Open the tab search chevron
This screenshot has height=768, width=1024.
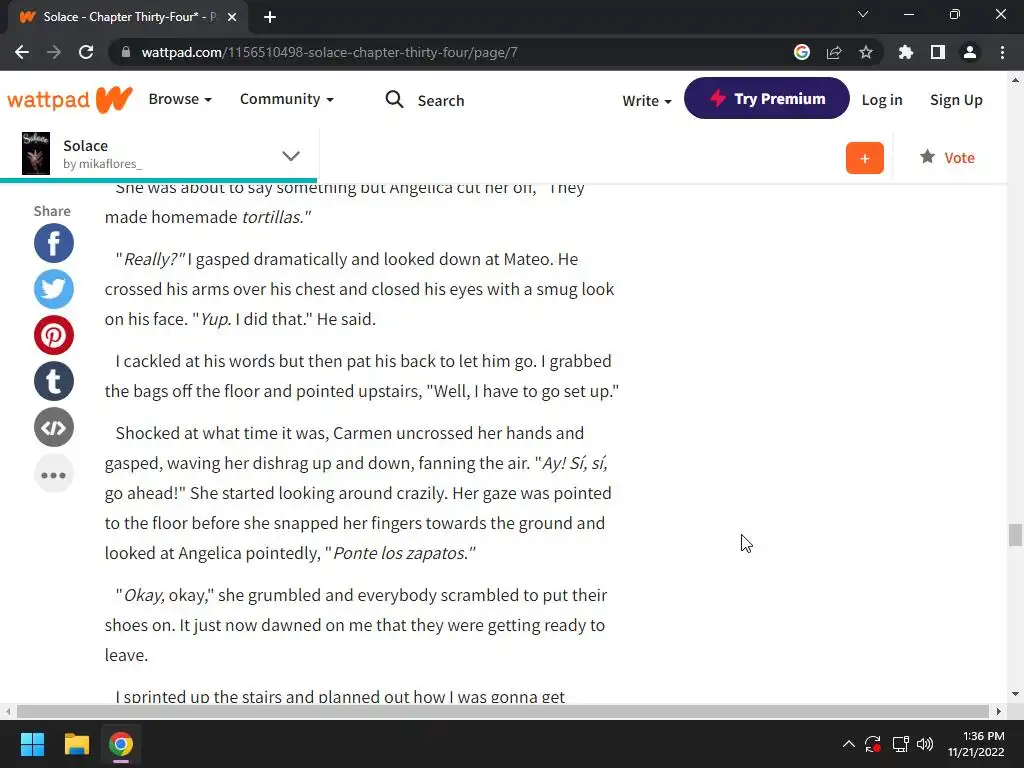863,14
